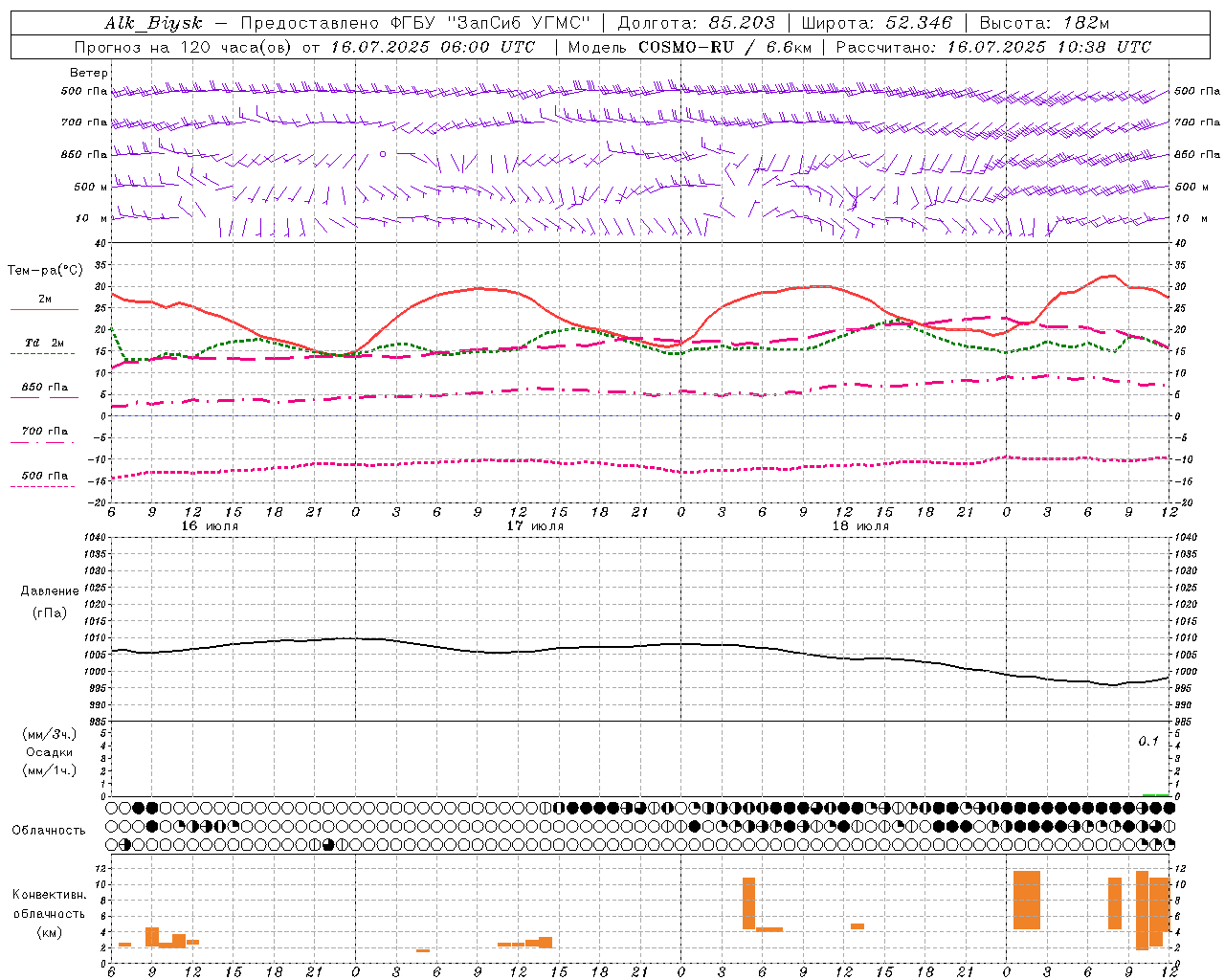Click the red "2м" temperature legend line
This screenshot has height=980, width=1225.
point(44,309)
